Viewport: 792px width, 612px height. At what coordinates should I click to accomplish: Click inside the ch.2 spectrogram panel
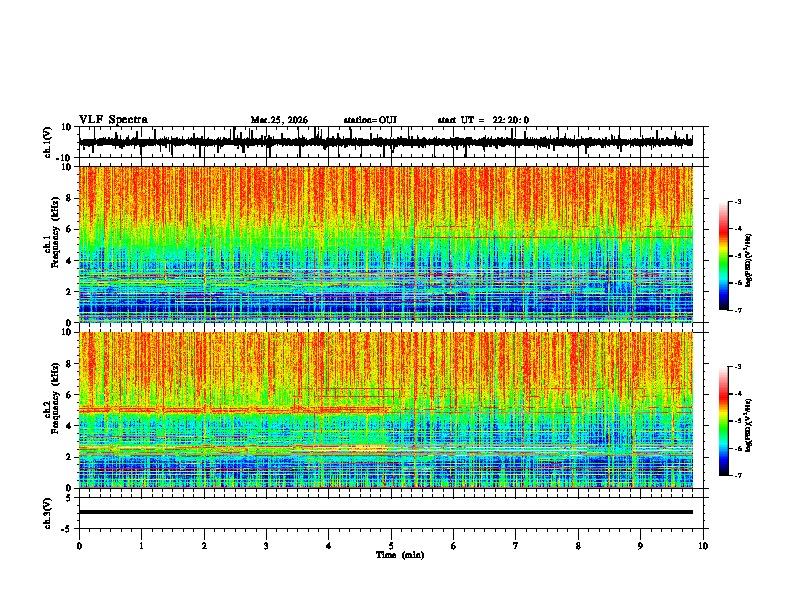point(386,410)
